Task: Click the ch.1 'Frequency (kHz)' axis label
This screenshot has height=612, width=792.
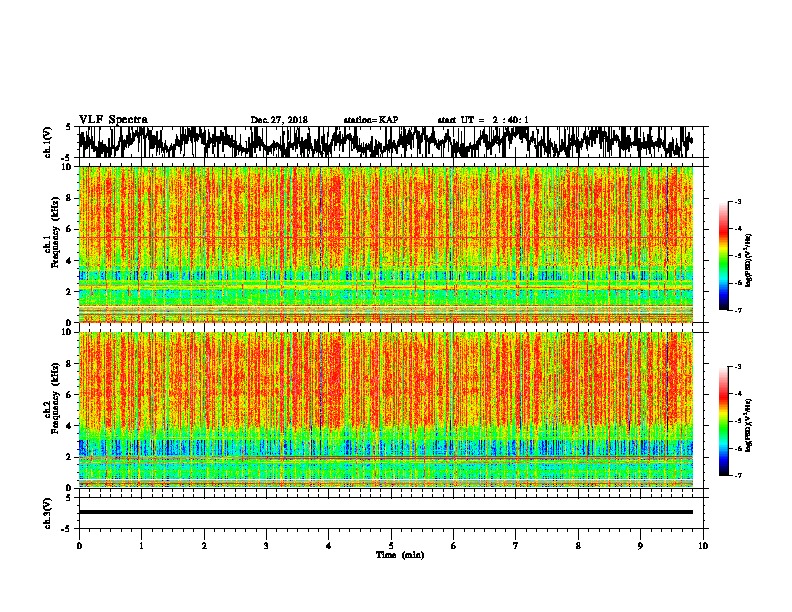Action: [55, 232]
